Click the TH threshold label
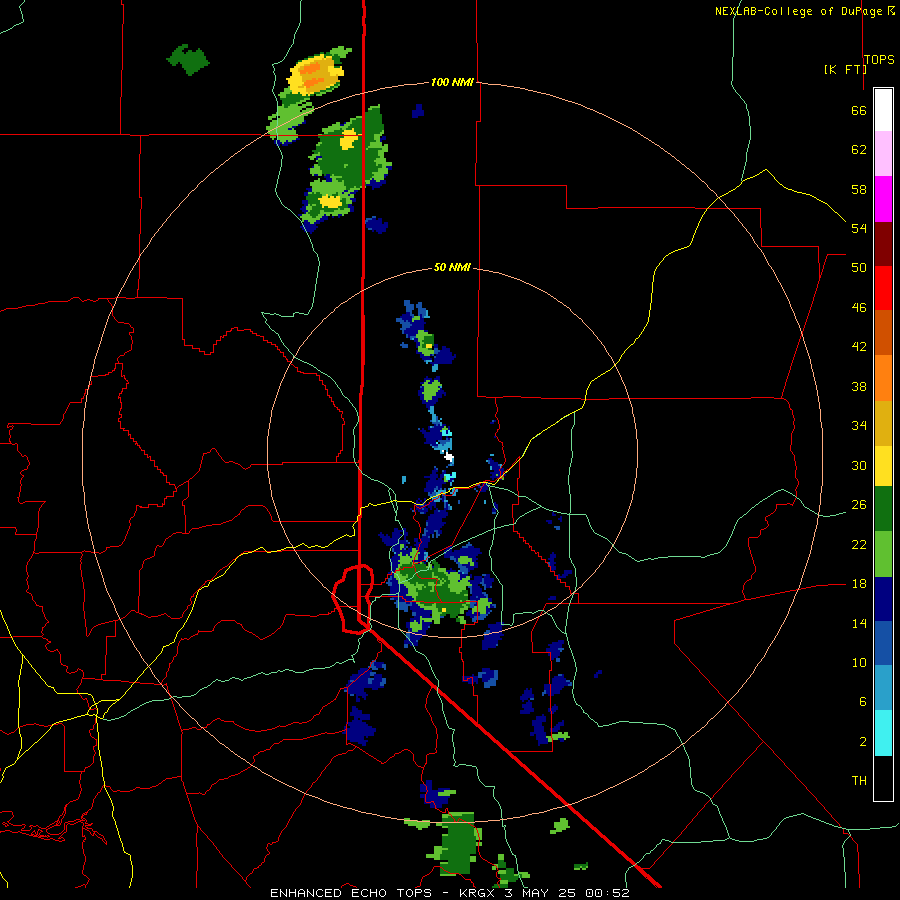Viewport: 900px width, 900px height. point(859,781)
